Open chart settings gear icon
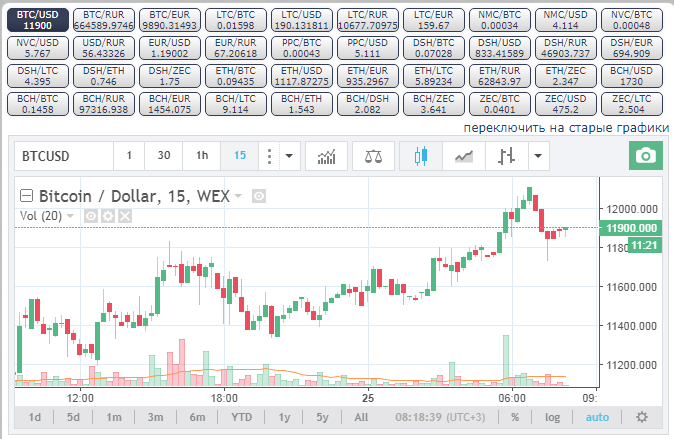 [641, 417]
